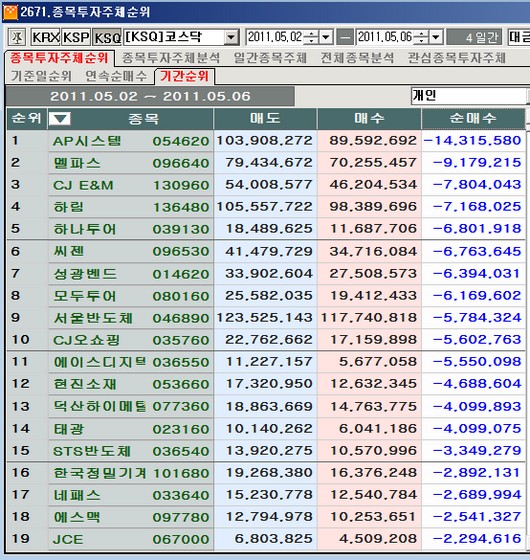530x560 pixels.
Task: Open the 기간순위 sub-tab
Action: 184,76
